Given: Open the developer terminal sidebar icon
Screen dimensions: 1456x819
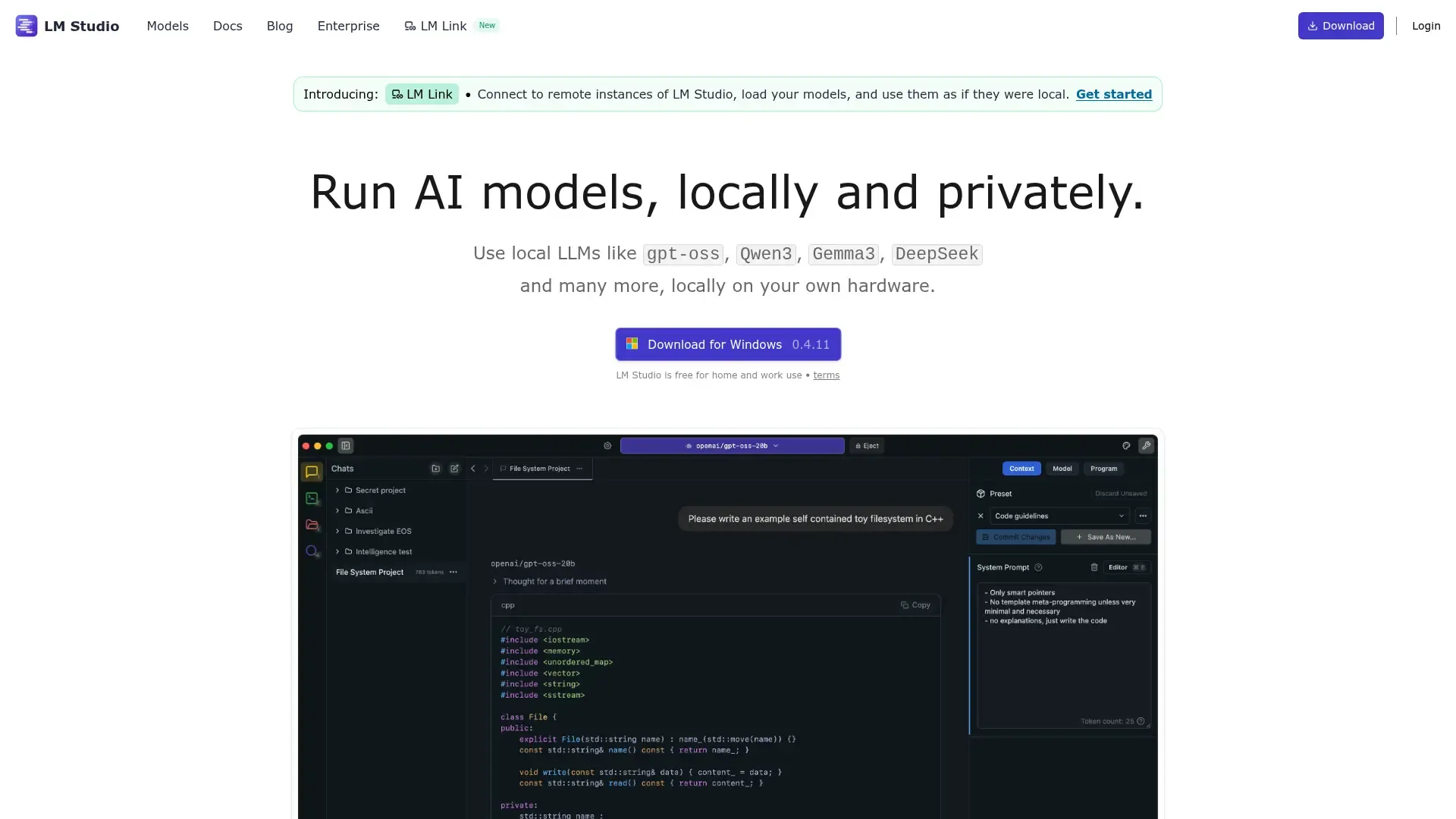Looking at the screenshot, I should [312, 498].
